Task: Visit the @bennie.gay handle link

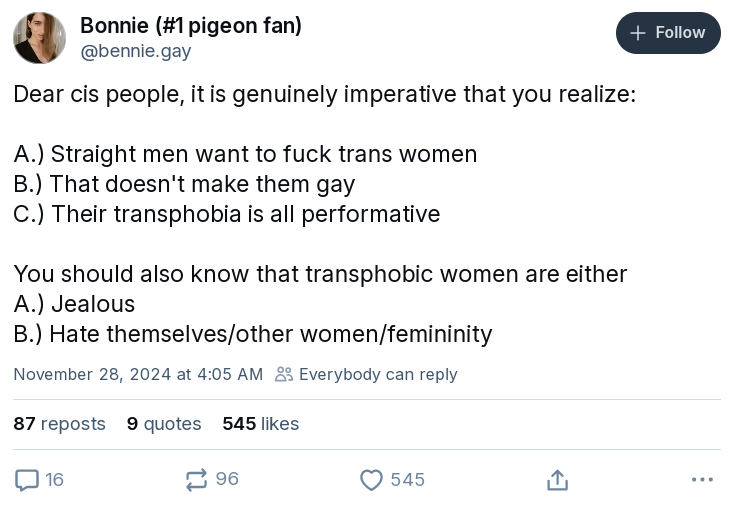Action: pos(135,51)
